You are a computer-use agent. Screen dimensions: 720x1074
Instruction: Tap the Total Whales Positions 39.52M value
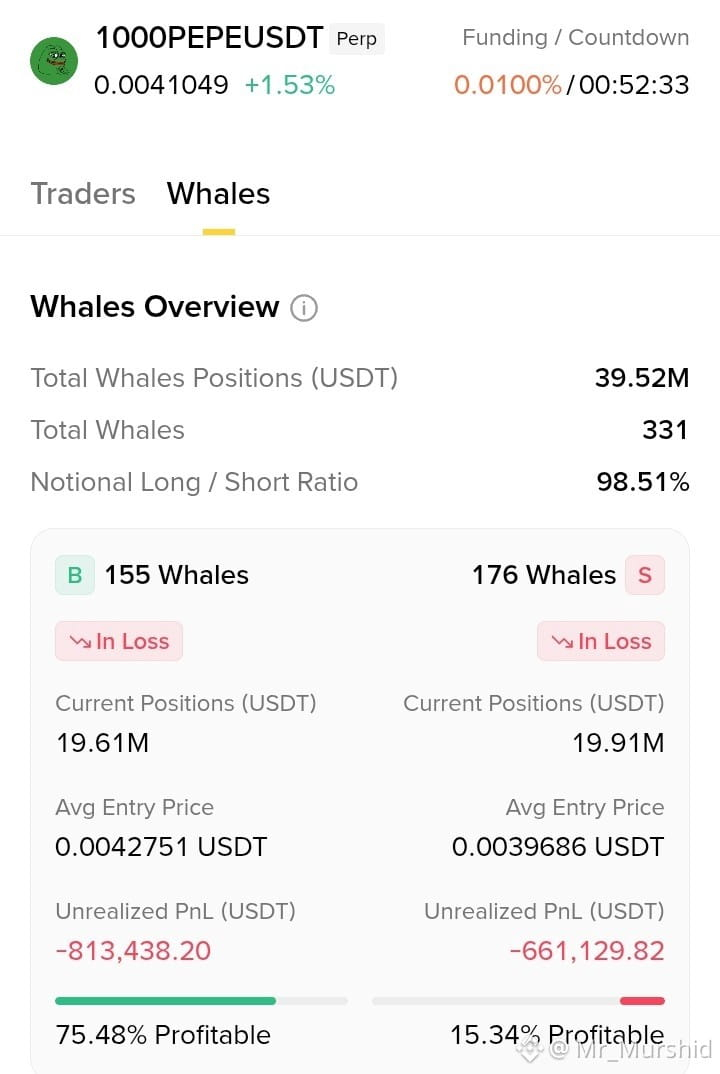click(x=642, y=378)
